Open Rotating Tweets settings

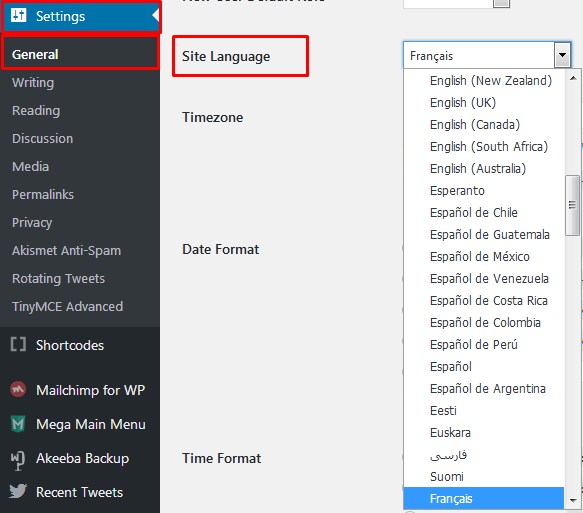[58, 278]
